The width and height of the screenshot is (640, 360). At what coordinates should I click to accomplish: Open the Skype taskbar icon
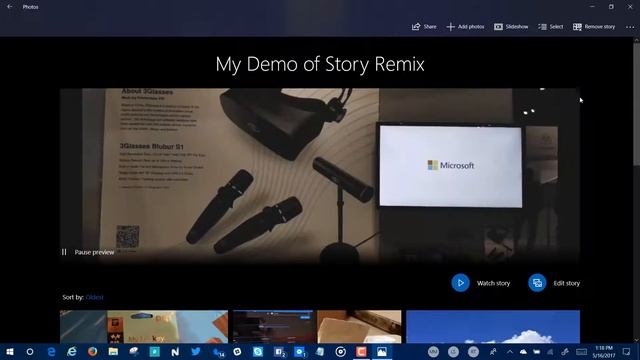tap(258, 351)
